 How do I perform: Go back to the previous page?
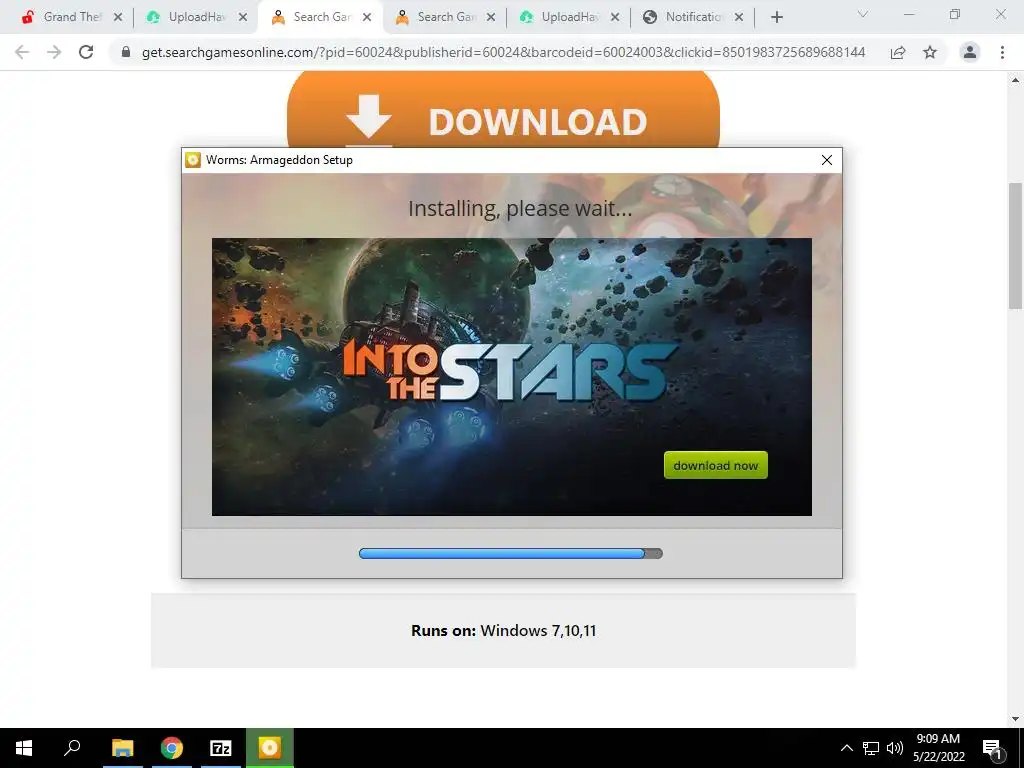[x=22, y=52]
